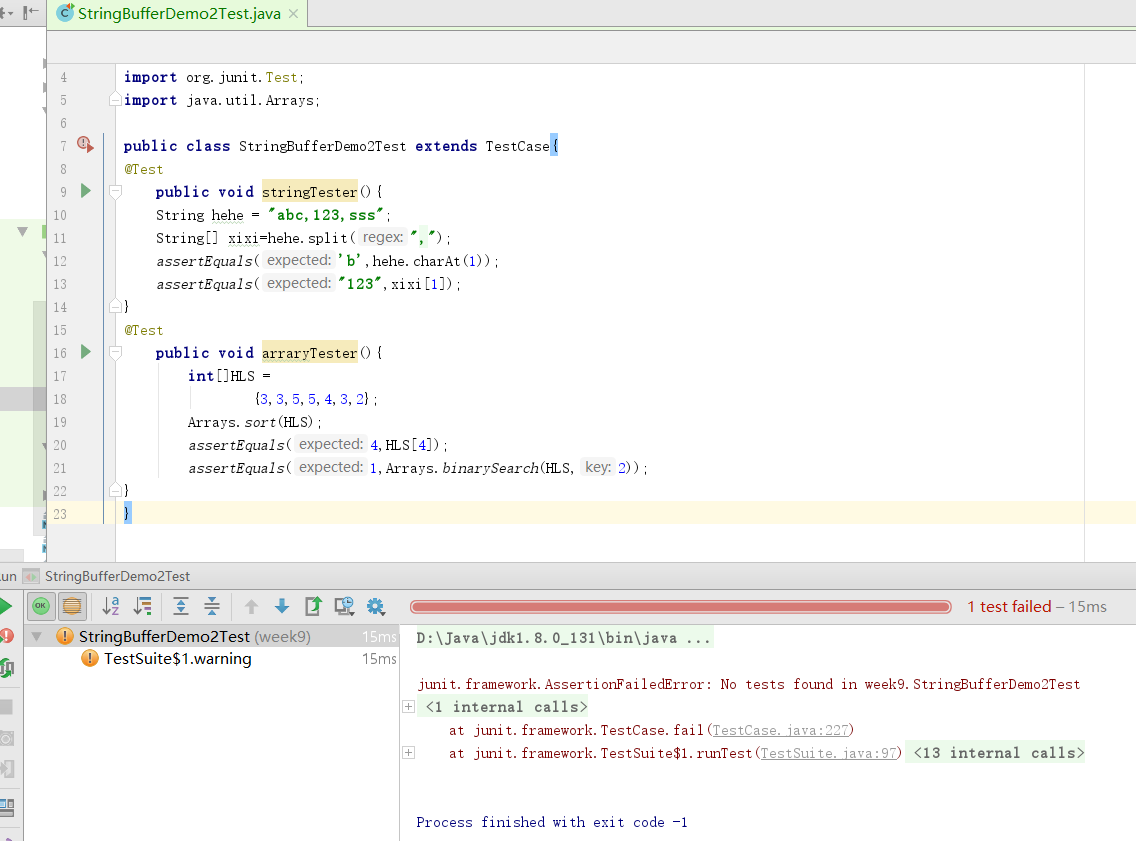Image resolution: width=1136 pixels, height=841 pixels.
Task: Click the grayed stop process button
Action: point(7,706)
